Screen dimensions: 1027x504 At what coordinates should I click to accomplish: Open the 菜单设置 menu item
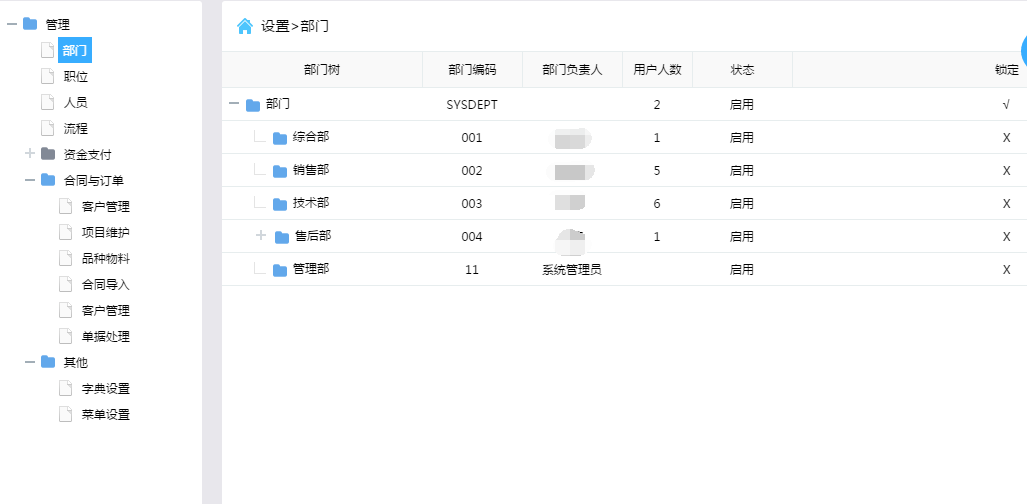(x=105, y=414)
